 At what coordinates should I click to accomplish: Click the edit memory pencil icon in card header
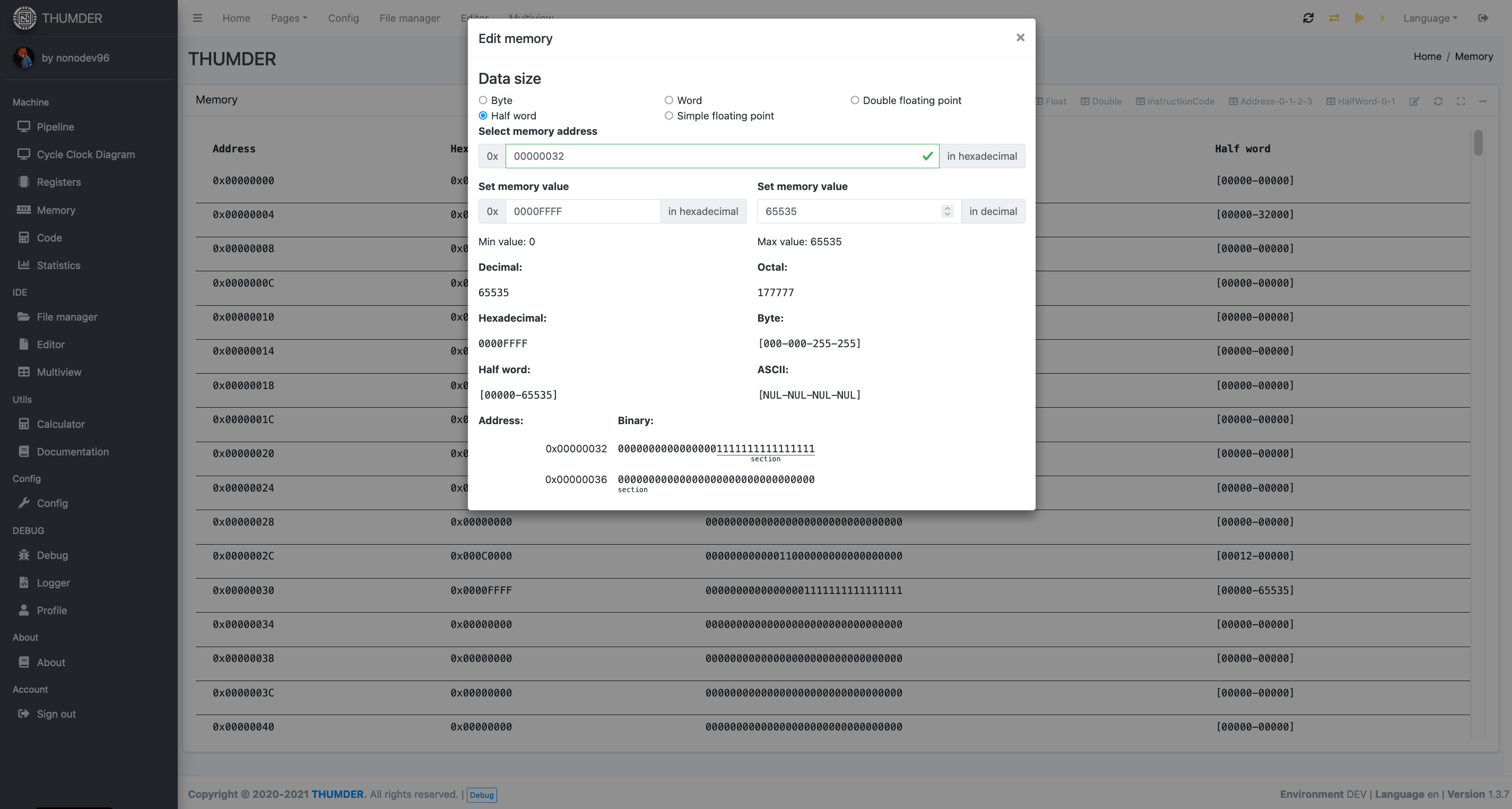coord(1414,101)
